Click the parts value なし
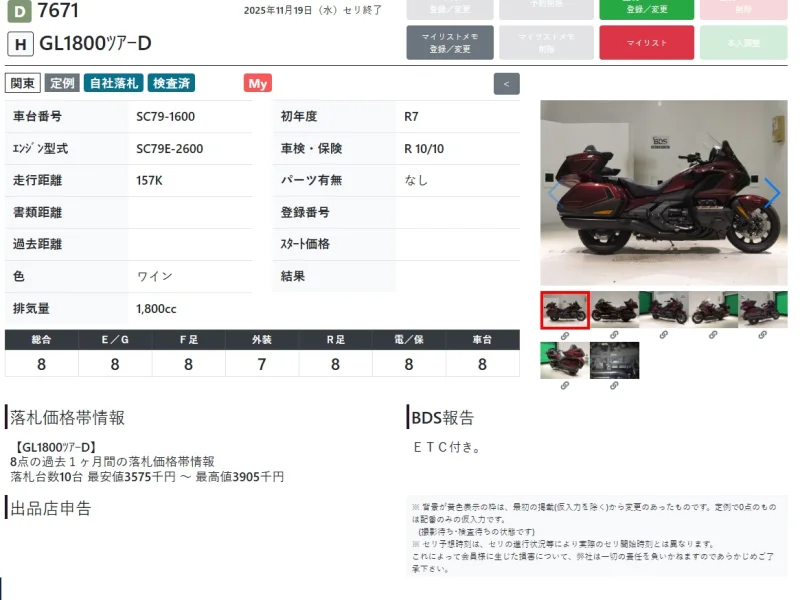 [x=416, y=180]
